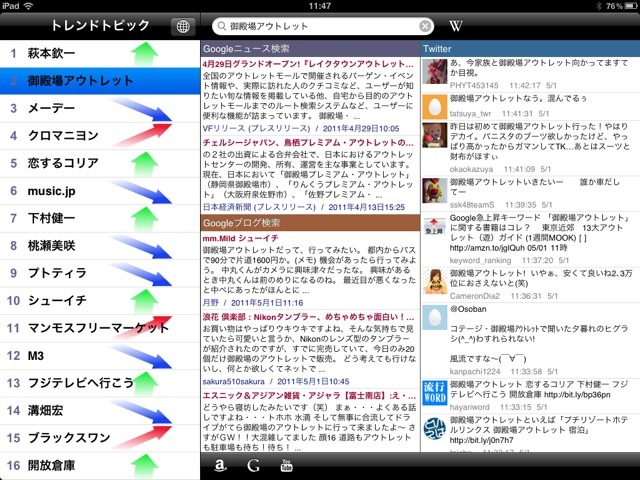Open 流行WORD avatar of hayariword tweet
The image size is (640, 480).
coord(435,393)
